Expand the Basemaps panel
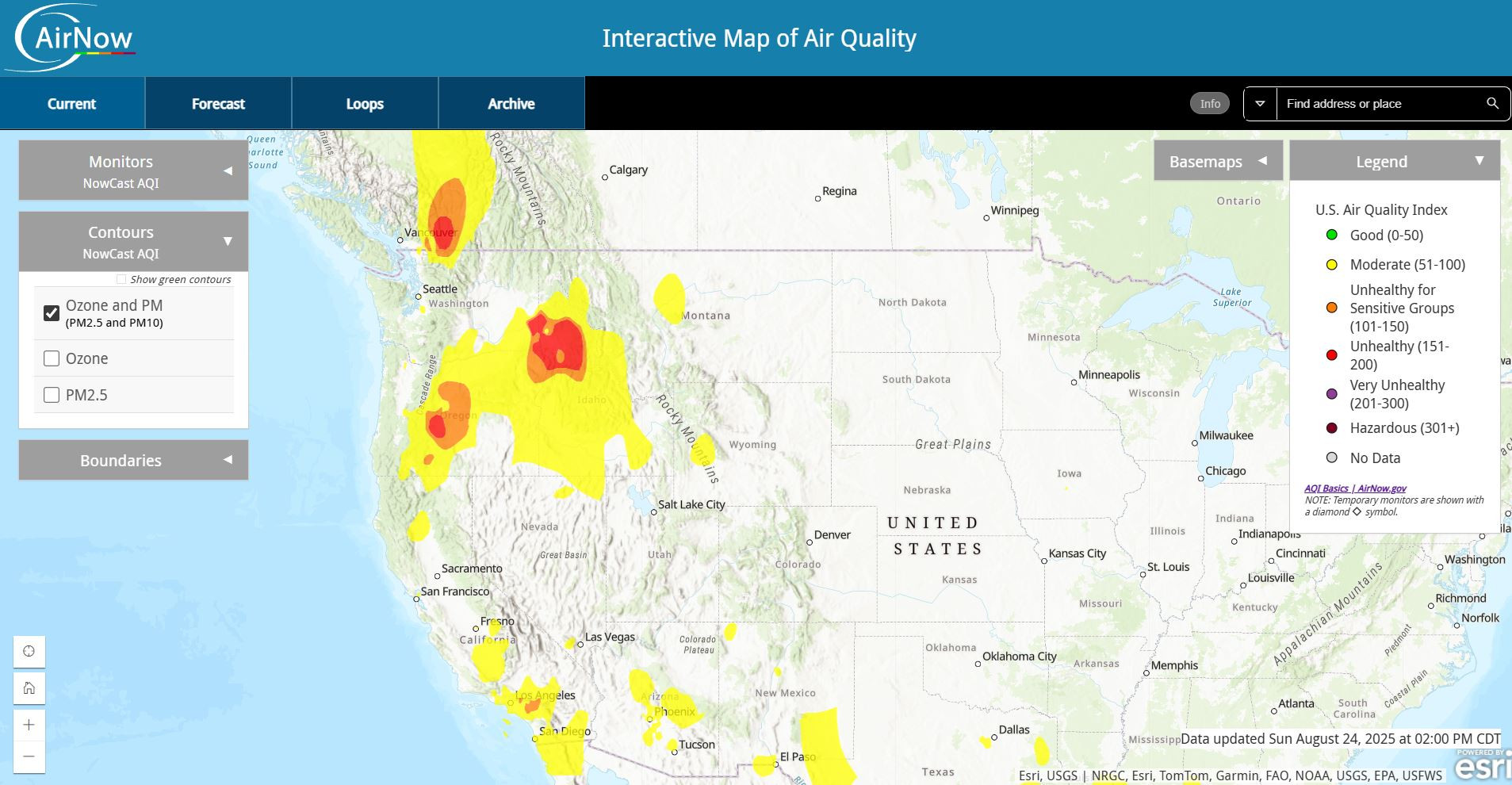 coord(1218,161)
